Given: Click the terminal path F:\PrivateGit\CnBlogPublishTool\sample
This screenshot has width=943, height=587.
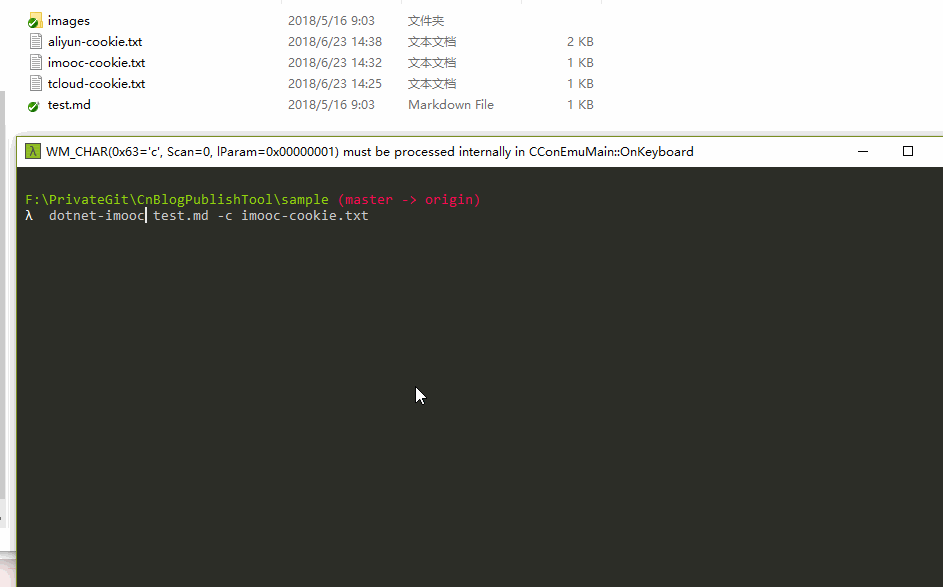Looking at the screenshot, I should (177, 200).
